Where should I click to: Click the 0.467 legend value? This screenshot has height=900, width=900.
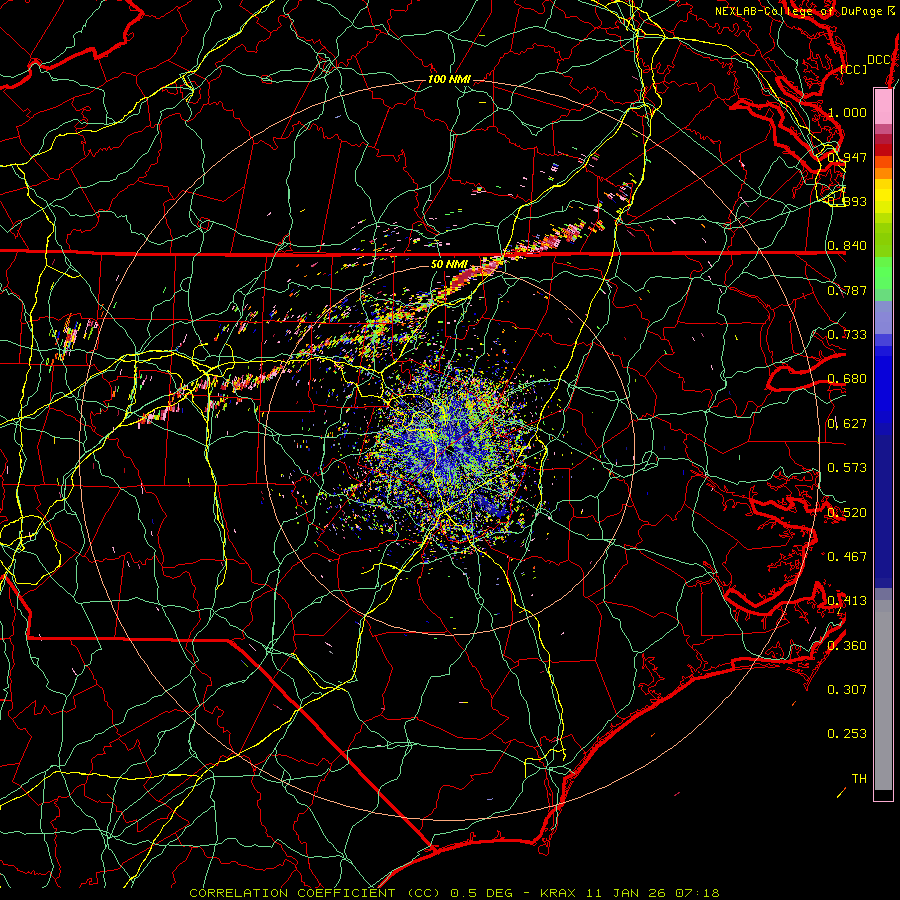tap(847, 557)
